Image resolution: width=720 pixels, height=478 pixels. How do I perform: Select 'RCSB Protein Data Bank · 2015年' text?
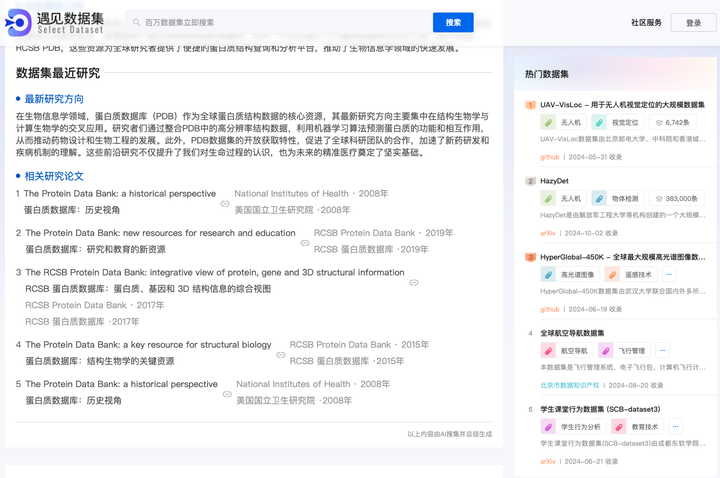[359, 344]
